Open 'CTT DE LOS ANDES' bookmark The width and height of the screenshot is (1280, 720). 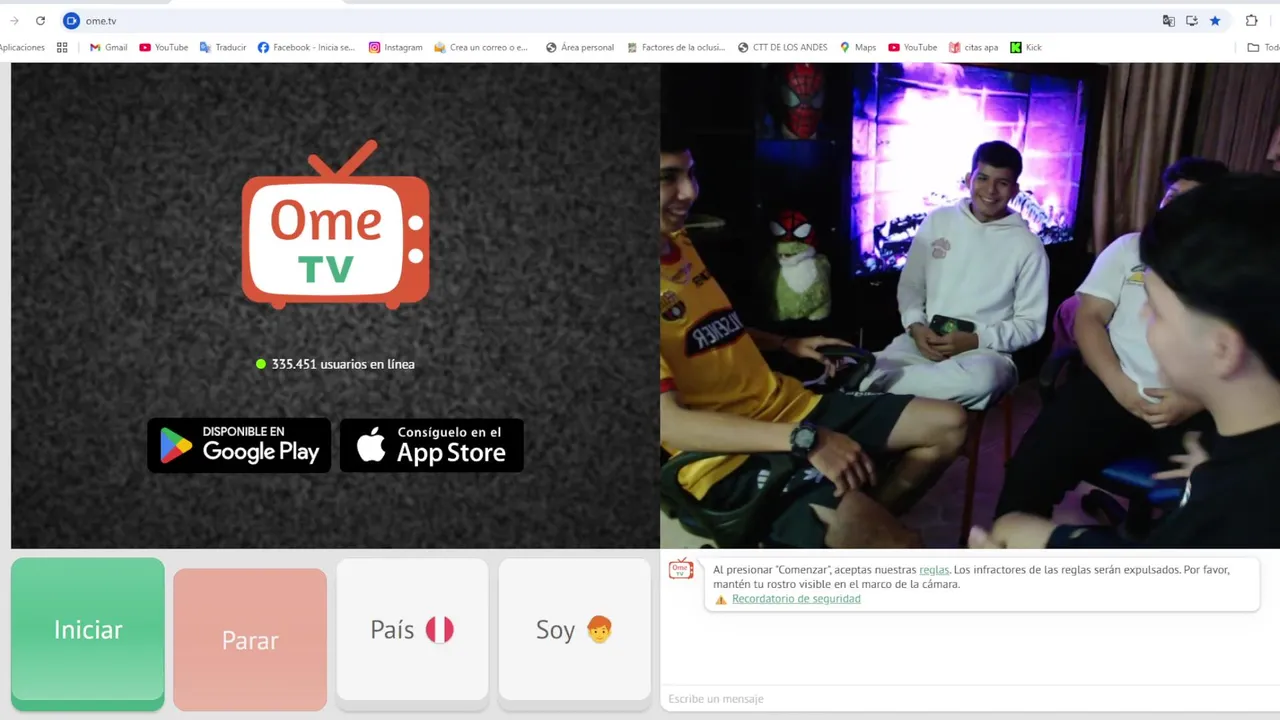pyautogui.click(x=783, y=47)
